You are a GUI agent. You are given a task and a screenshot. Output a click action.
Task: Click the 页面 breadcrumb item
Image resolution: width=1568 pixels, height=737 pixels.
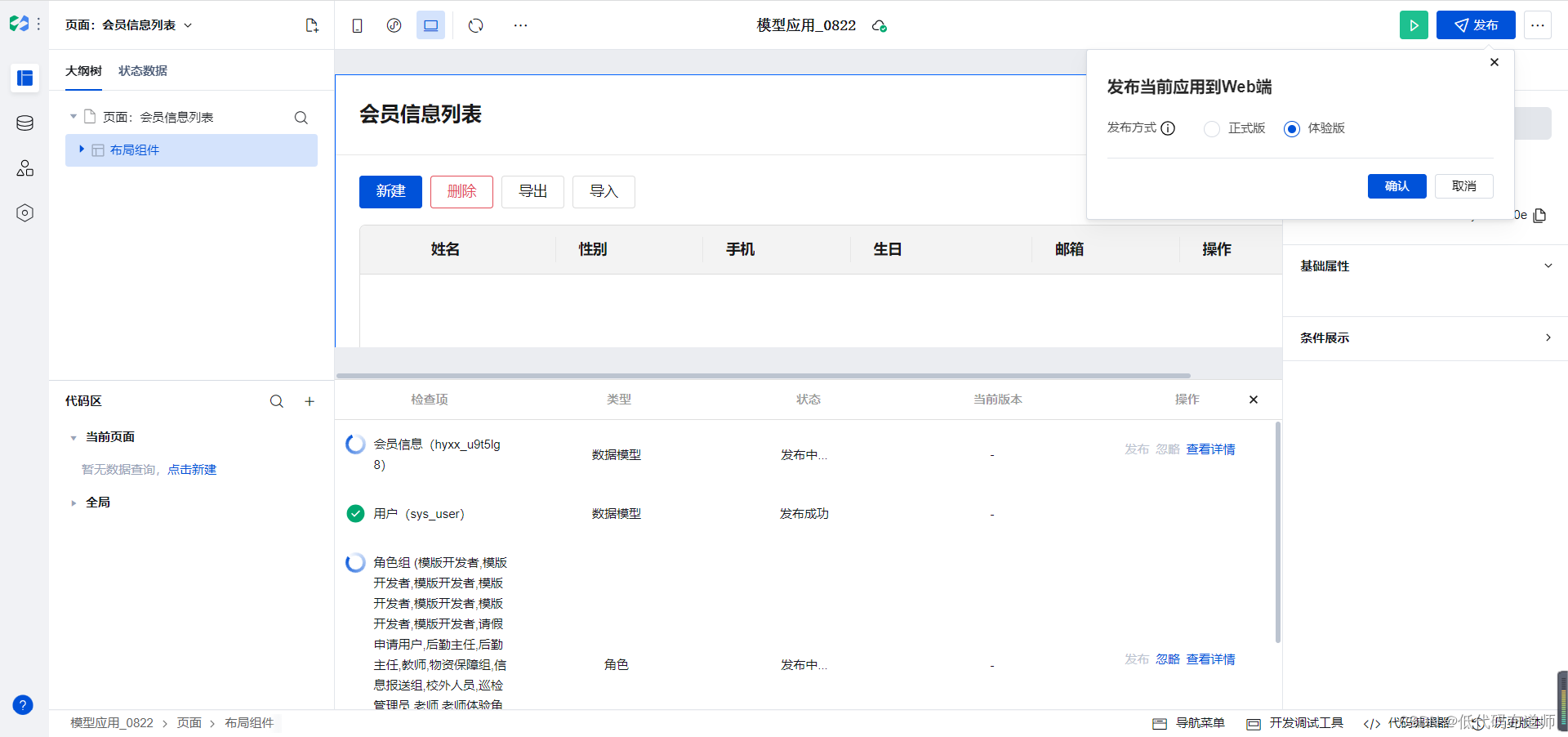point(189,723)
